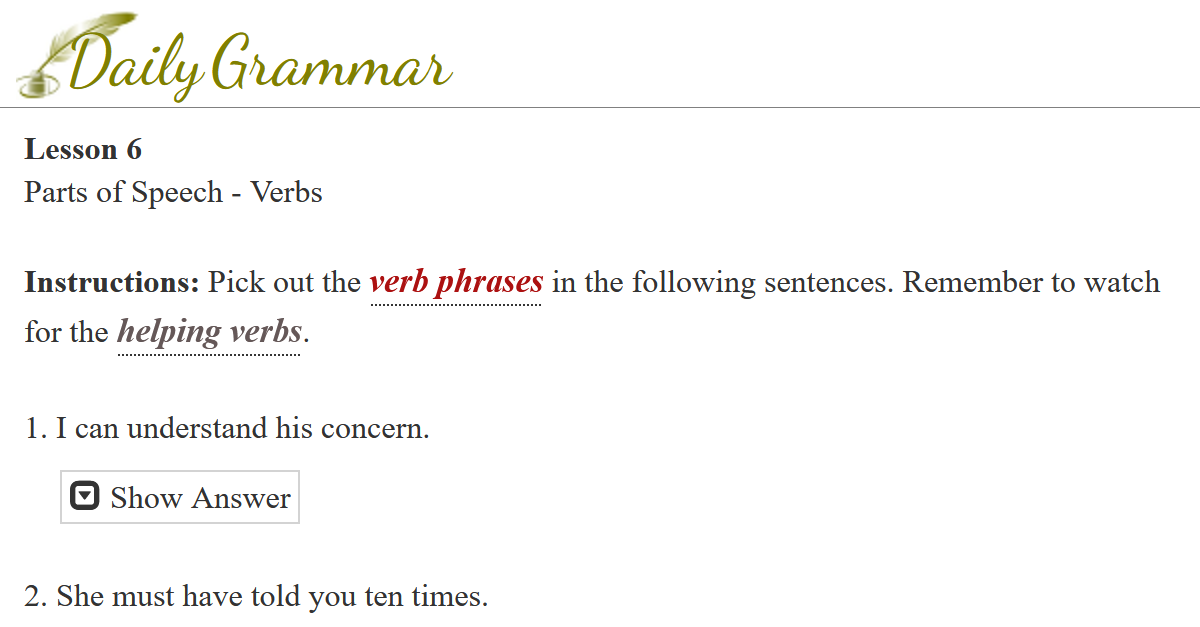Image resolution: width=1200 pixels, height=627 pixels.
Task: Click the words 'I can' in sentence 1
Action: tap(88, 429)
